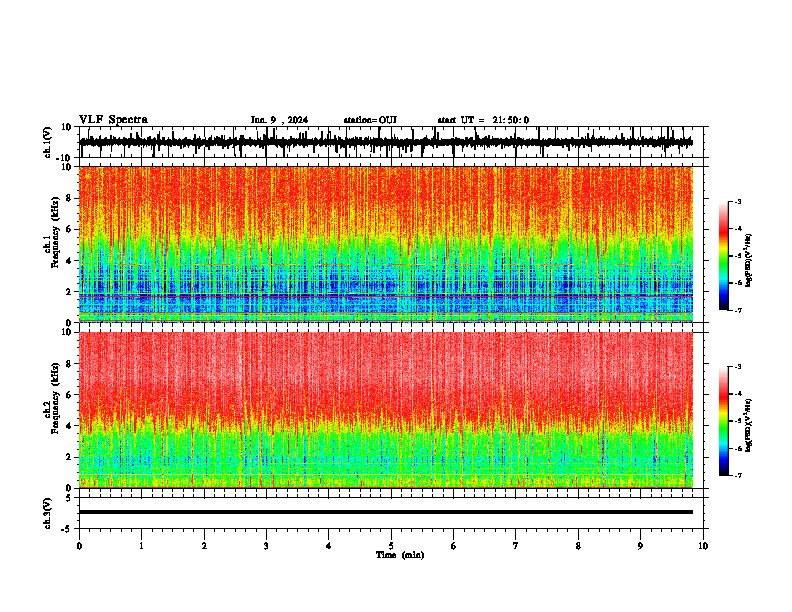This screenshot has width=792, height=612.
Task: Click the ch.2 spectrogram panel
Action: pyautogui.click(x=386, y=410)
